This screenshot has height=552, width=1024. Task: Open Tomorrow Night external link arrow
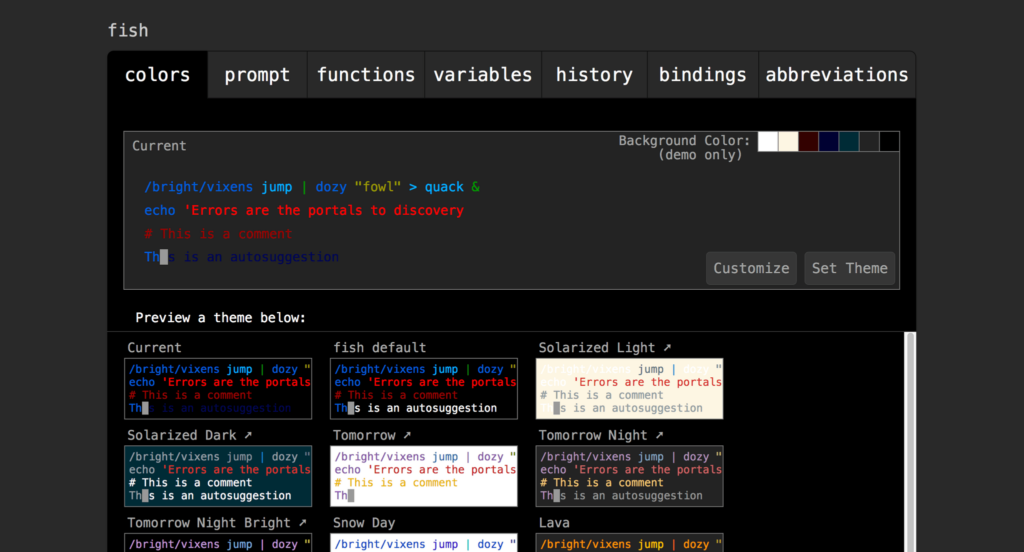659,435
